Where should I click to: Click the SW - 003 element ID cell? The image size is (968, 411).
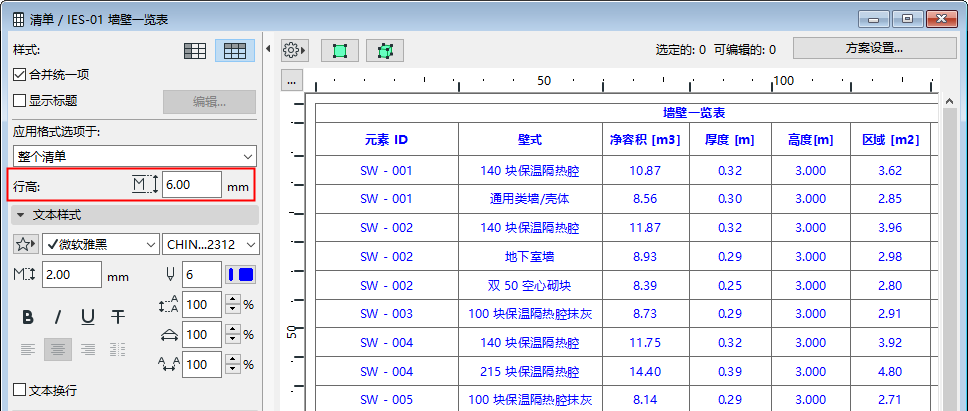click(386, 314)
